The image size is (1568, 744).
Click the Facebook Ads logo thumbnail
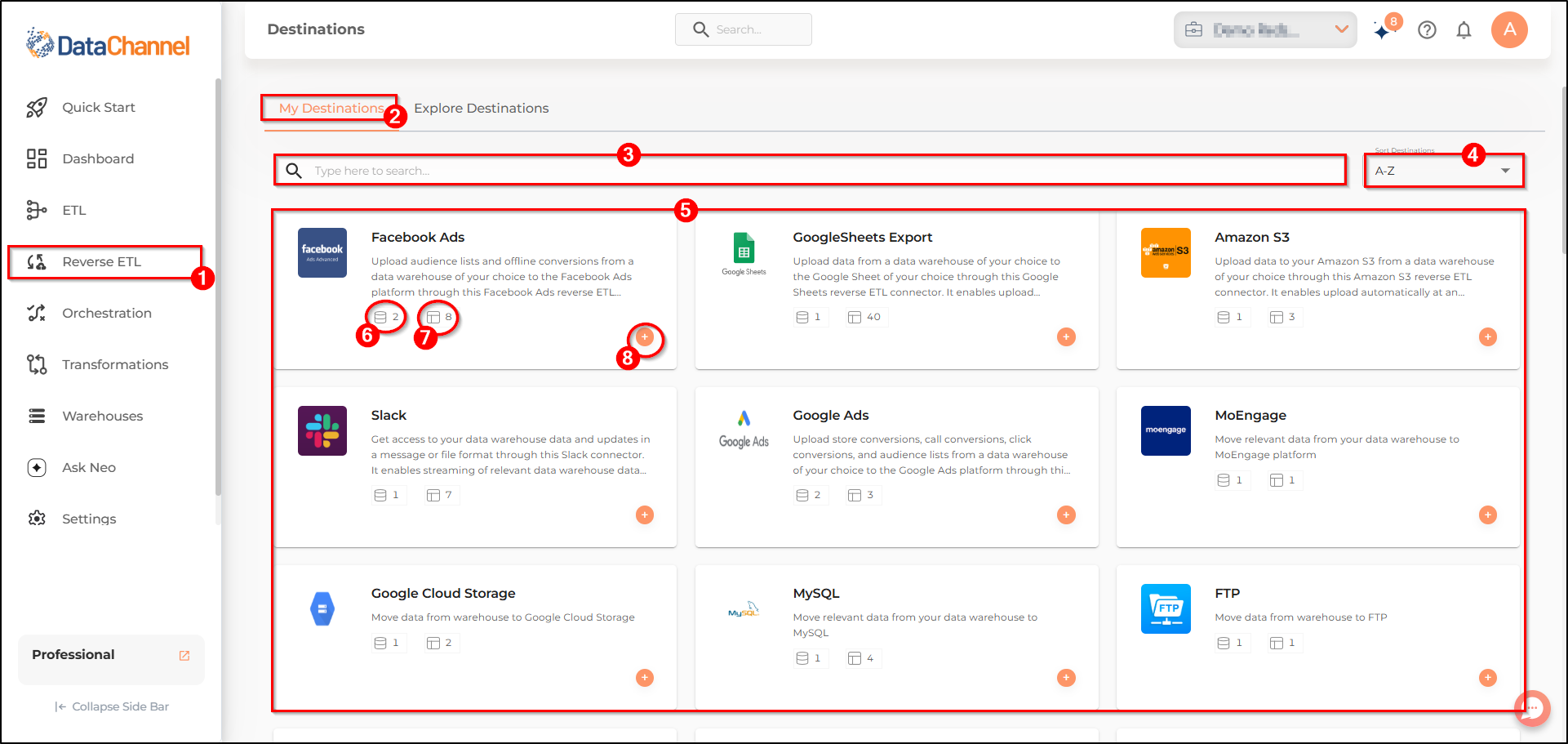pos(322,252)
